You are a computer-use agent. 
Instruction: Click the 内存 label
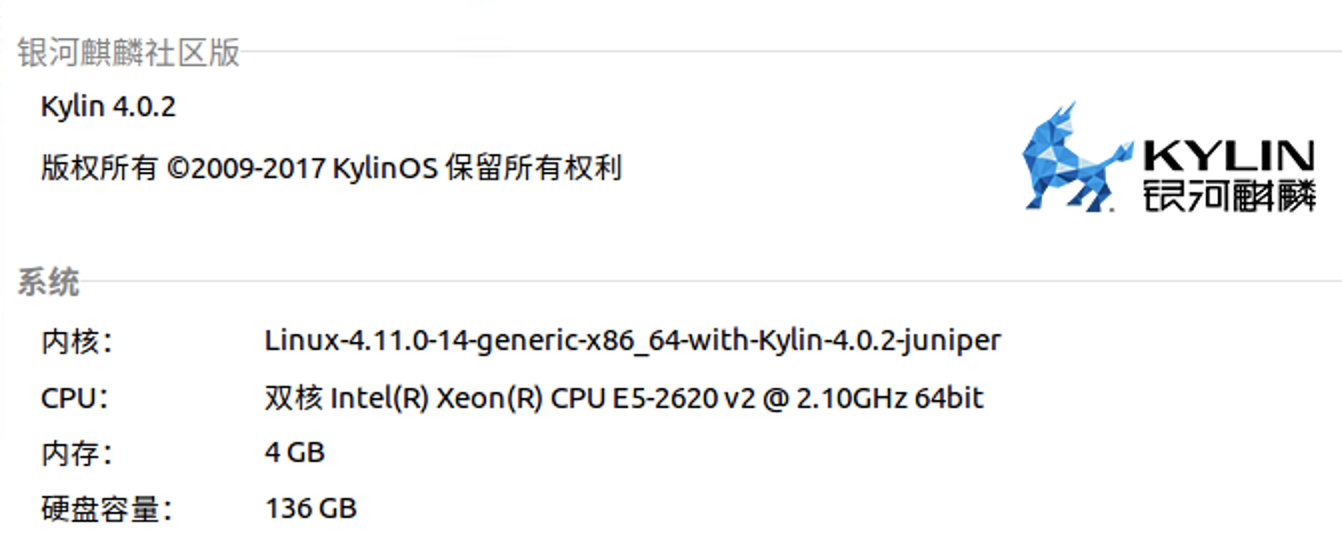76,453
